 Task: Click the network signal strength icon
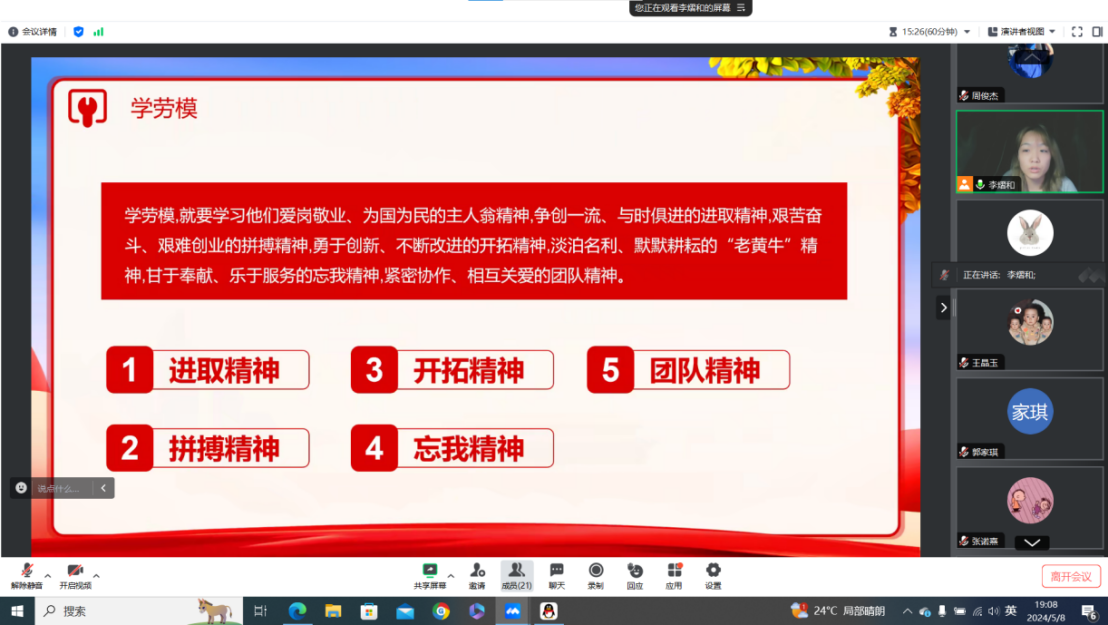tap(99, 32)
